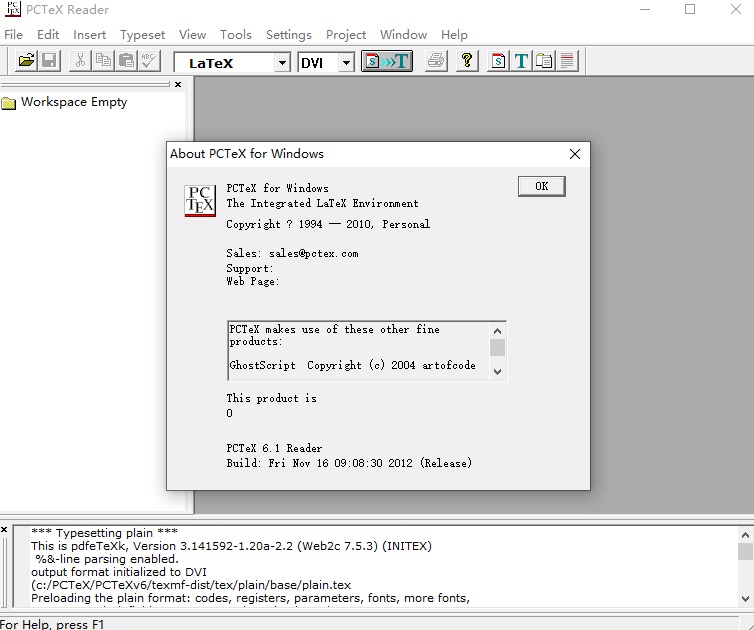754x630 pixels.
Task: Click the '%&-line parsing enabled.' log line
Action: (107, 559)
